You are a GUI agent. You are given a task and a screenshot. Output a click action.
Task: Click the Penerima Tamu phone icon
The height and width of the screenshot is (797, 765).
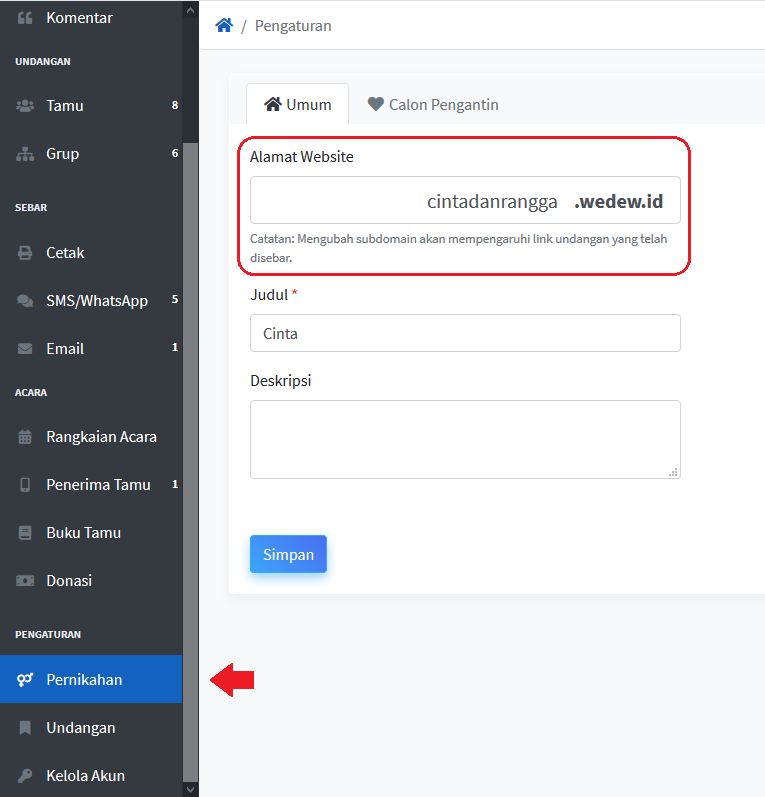pyautogui.click(x=25, y=485)
